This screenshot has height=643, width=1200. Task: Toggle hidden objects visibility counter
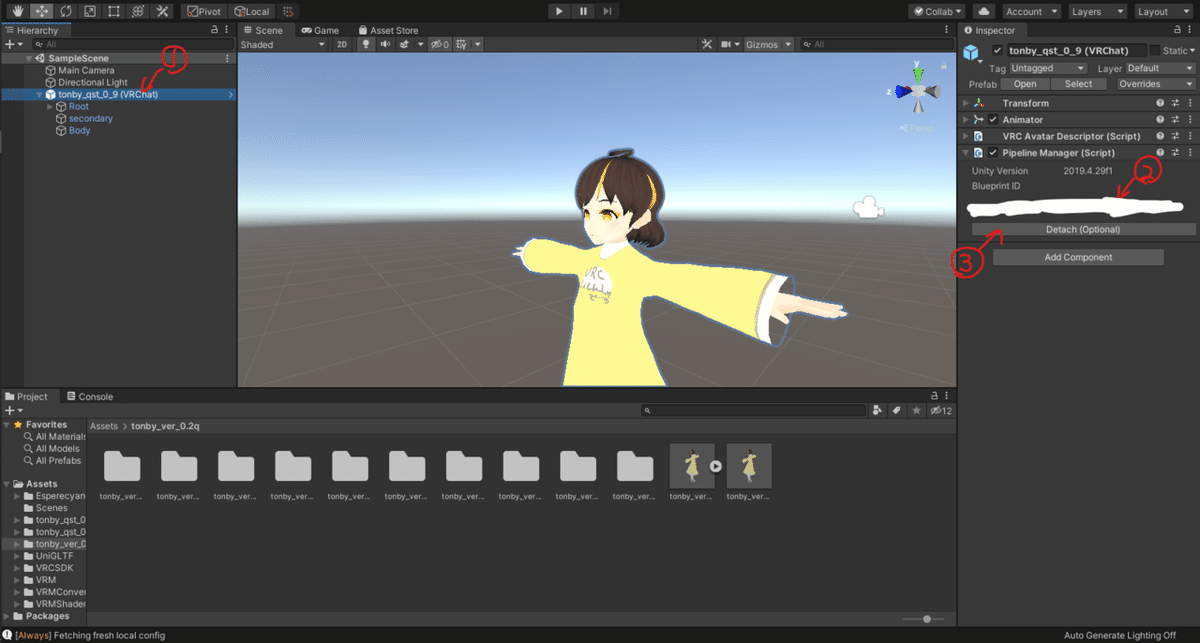point(439,44)
